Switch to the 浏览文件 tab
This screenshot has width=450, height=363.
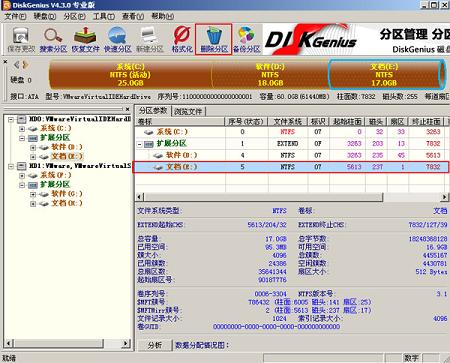188,111
